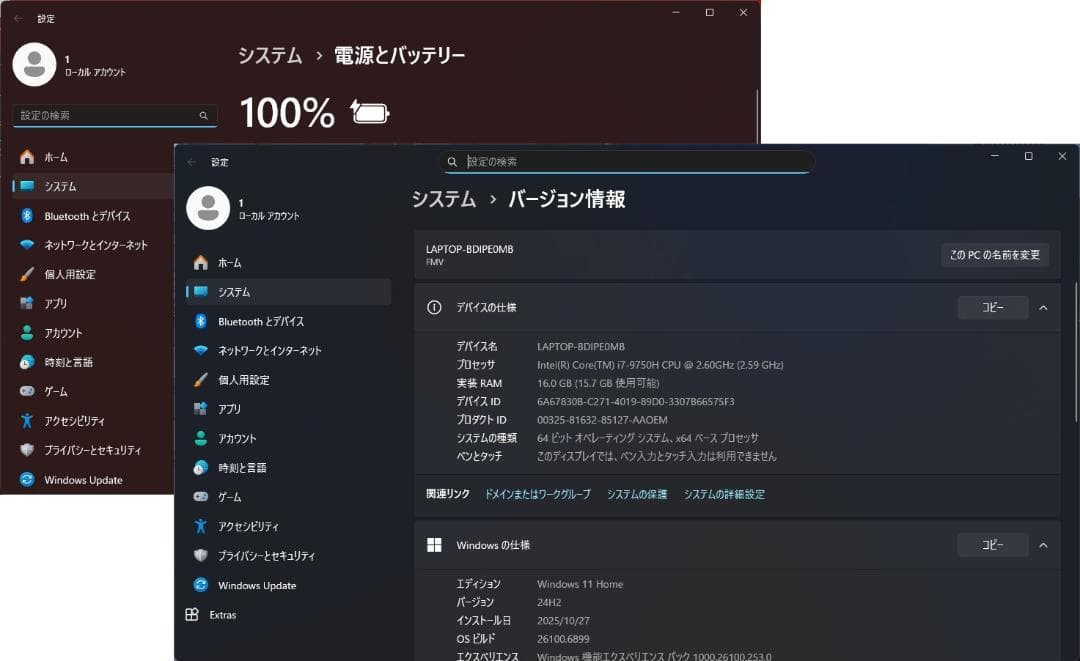Viewport: 1080px width, 661px height.
Task: Click the この PC の名前を変更 button
Action: [x=995, y=254]
